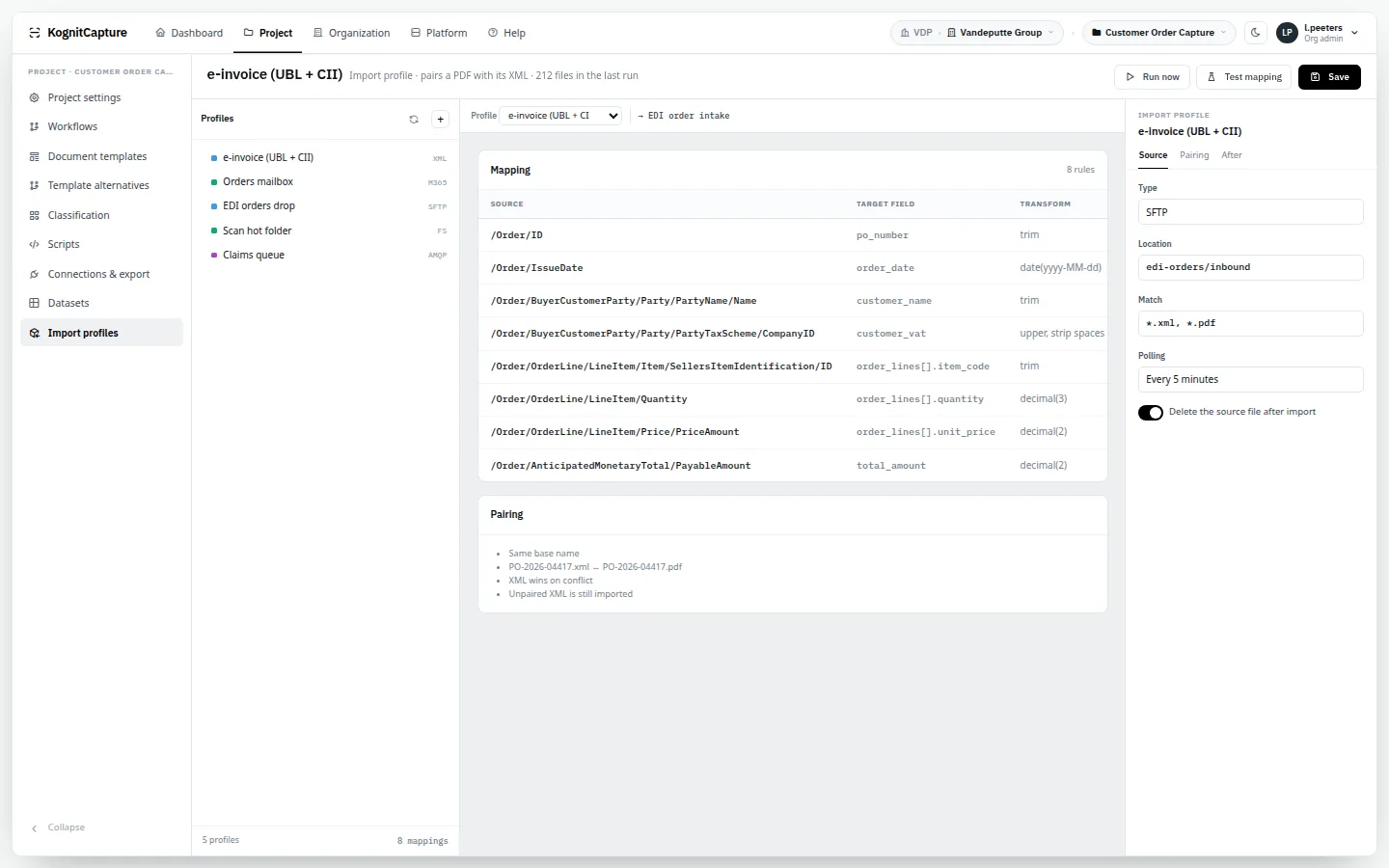Open Vandeputte Group organization dropdown
Screen dimensions: 1389x868
tap(1000, 33)
